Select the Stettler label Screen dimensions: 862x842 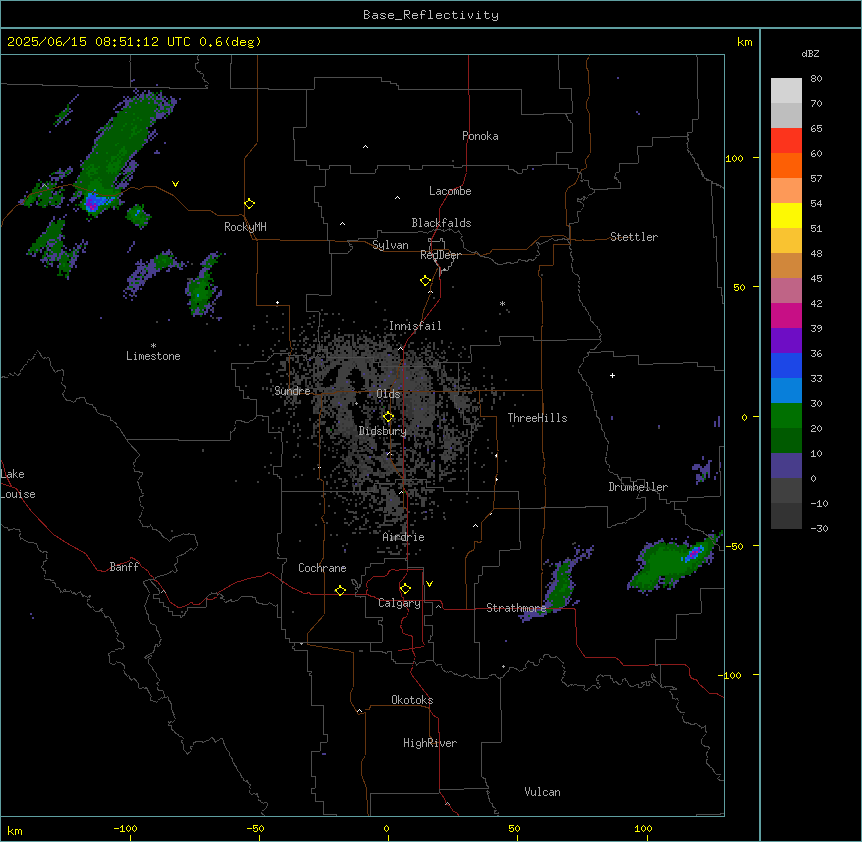coord(634,237)
